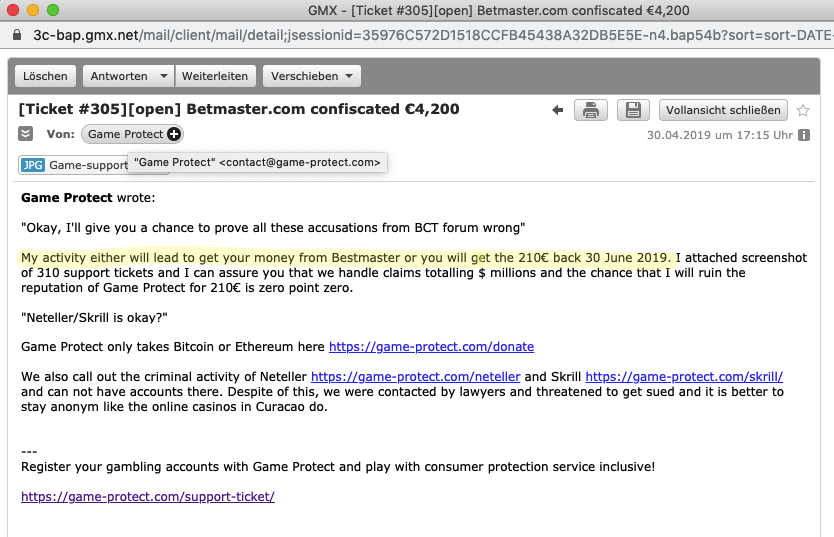Screen dimensions: 834x537
Task: Open the game-protect.com/skrill/ link
Action: [684, 376]
